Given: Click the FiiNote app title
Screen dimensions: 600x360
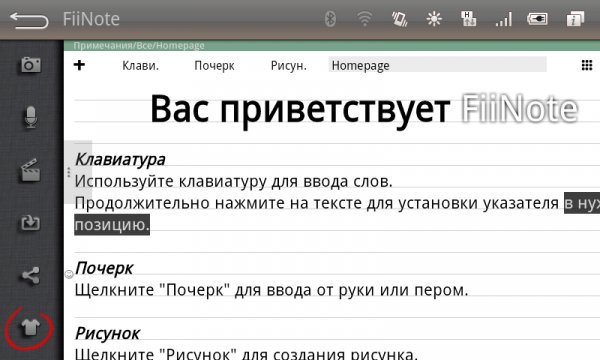Looking at the screenshot, I should (91, 19).
